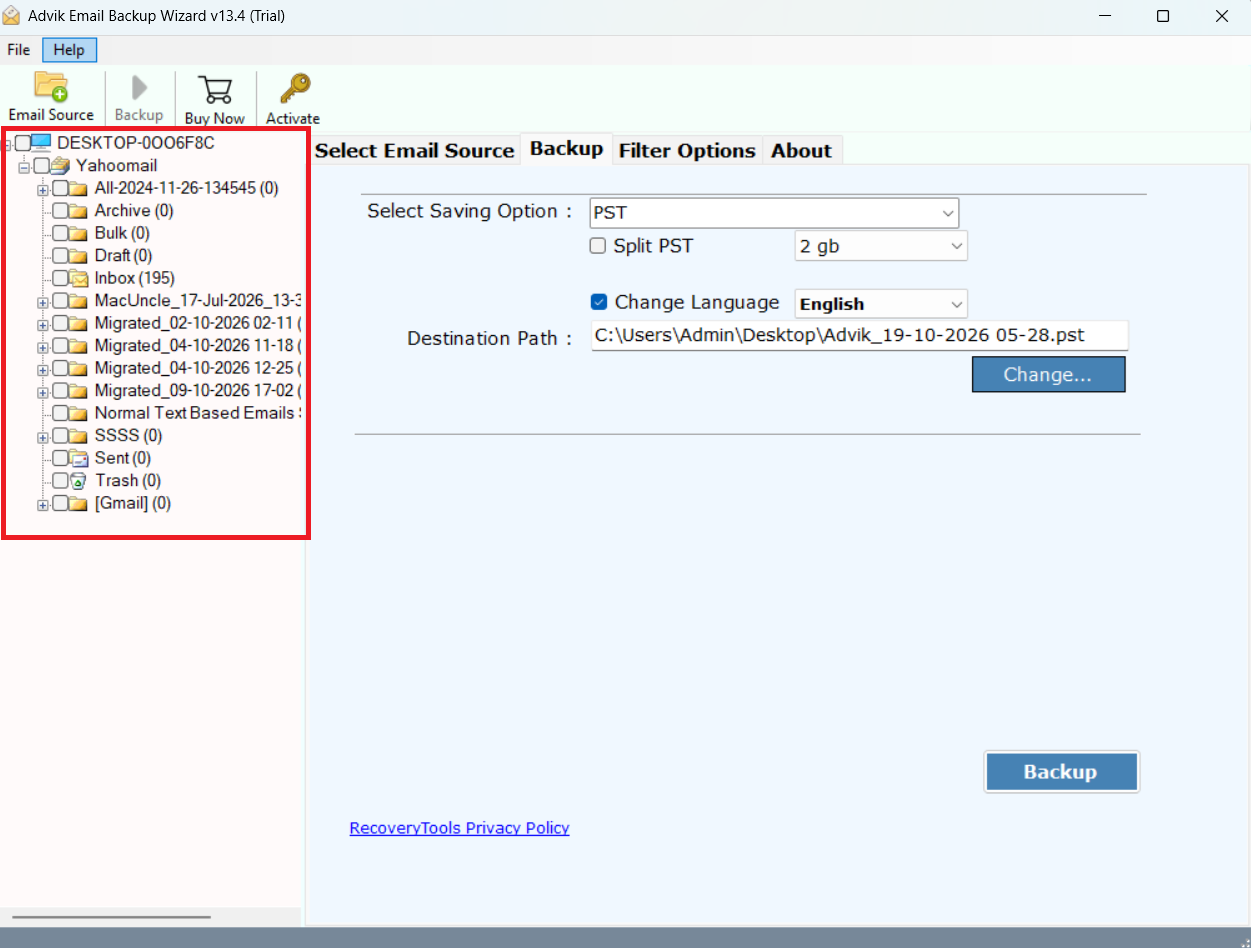Switch to the Filter Options tab
This screenshot has width=1251, height=948.
[687, 151]
